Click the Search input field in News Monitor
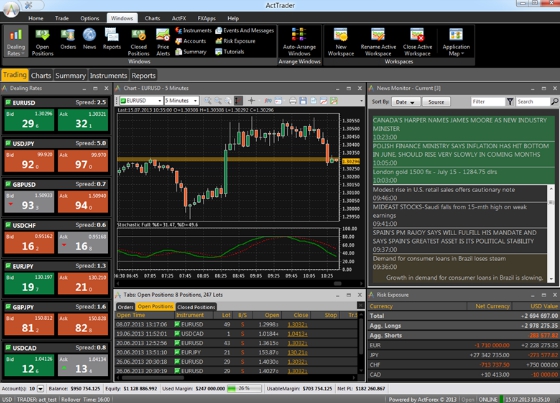Viewport: 560px width, 403px height. [532, 102]
